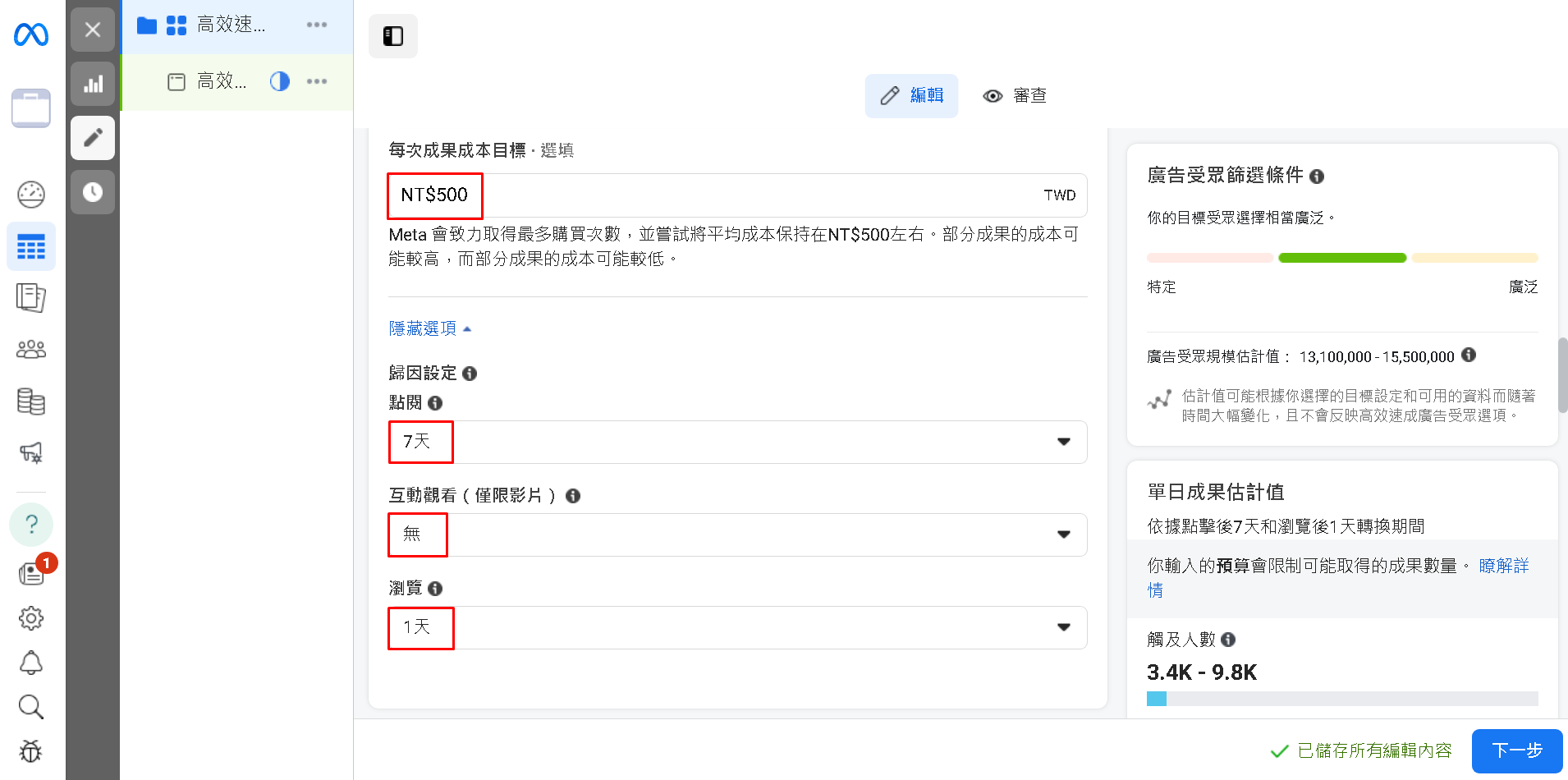Viewport: 1568px width, 780px height.
Task: Open the clock history icon
Action: click(x=93, y=192)
